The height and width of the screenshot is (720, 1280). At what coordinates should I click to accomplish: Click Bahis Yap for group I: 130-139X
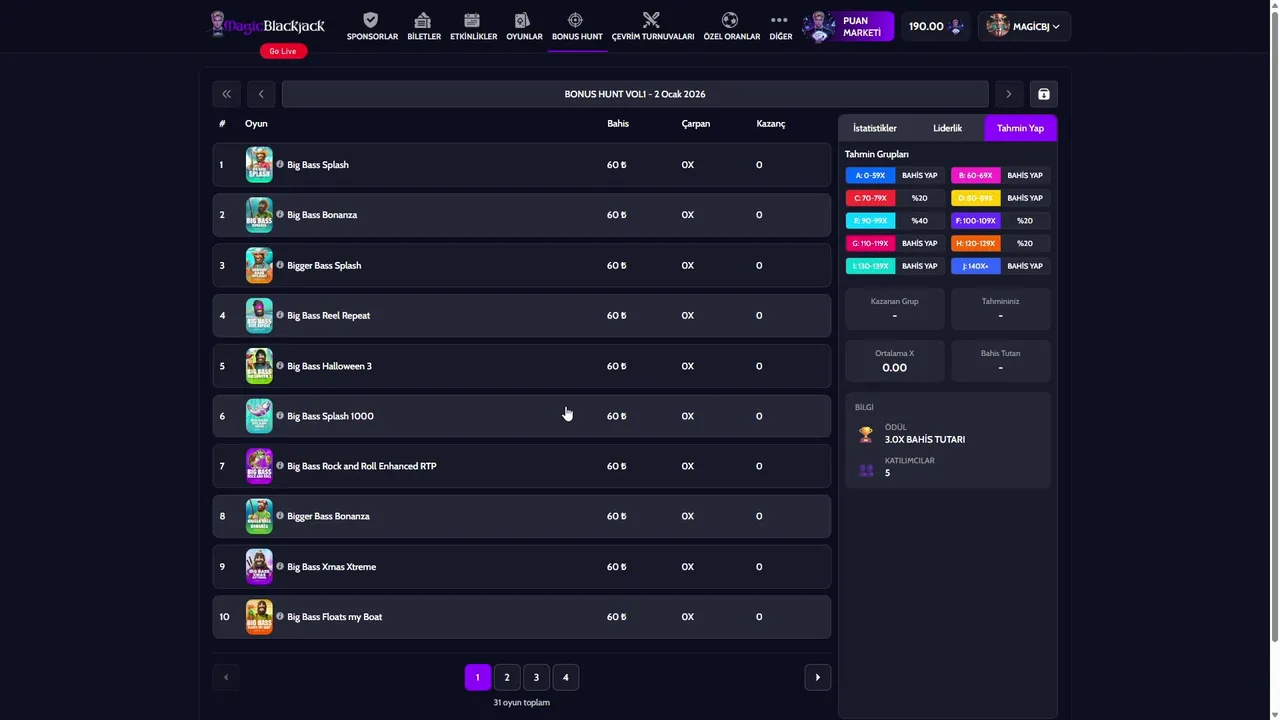920,266
